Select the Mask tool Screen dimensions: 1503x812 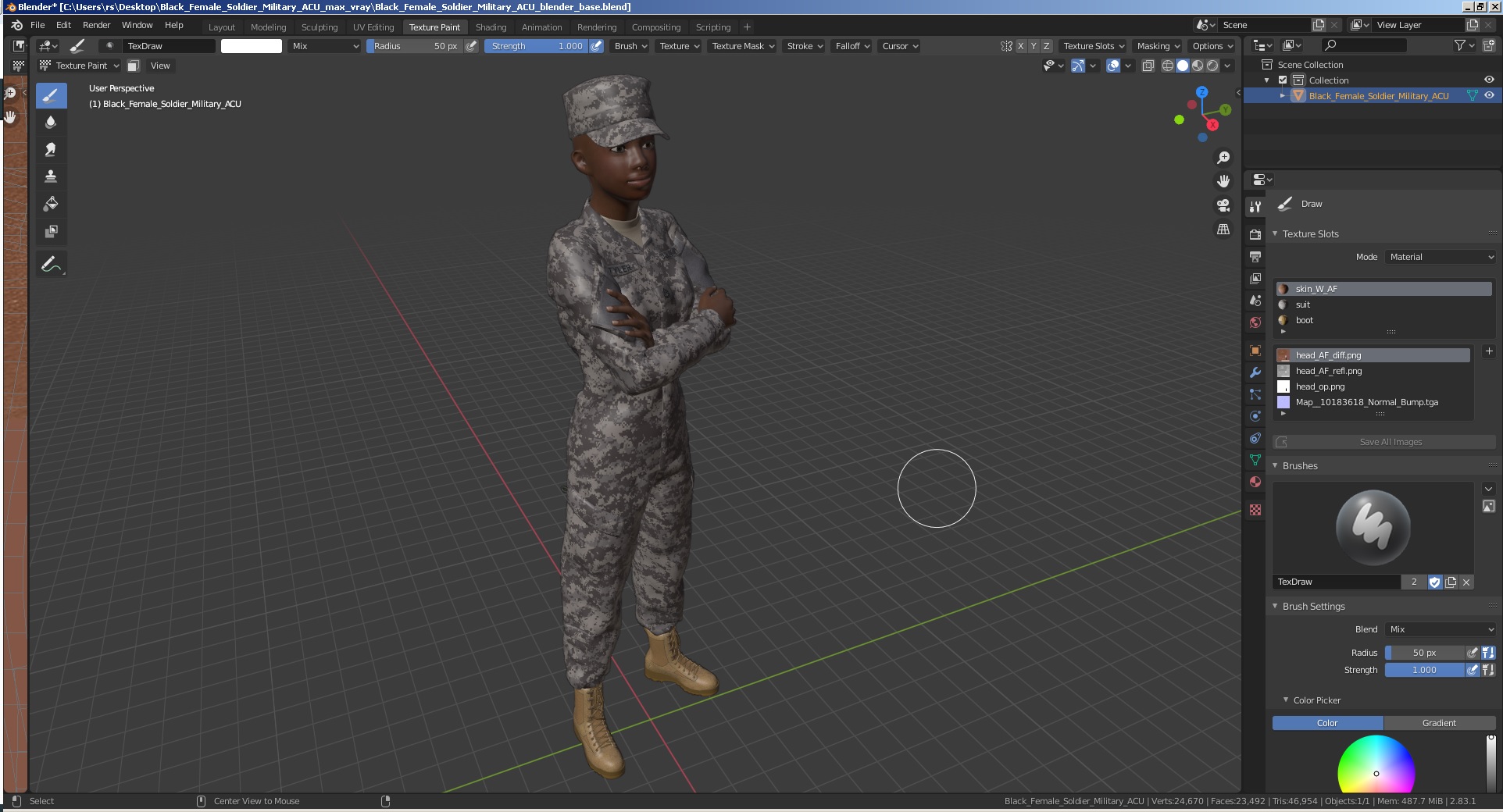51,231
